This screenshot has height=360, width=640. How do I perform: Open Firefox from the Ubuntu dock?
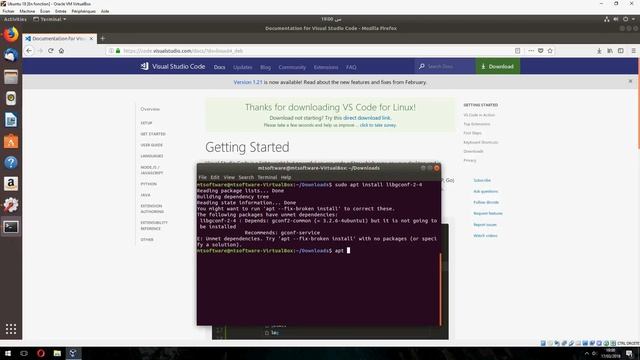coord(11,34)
